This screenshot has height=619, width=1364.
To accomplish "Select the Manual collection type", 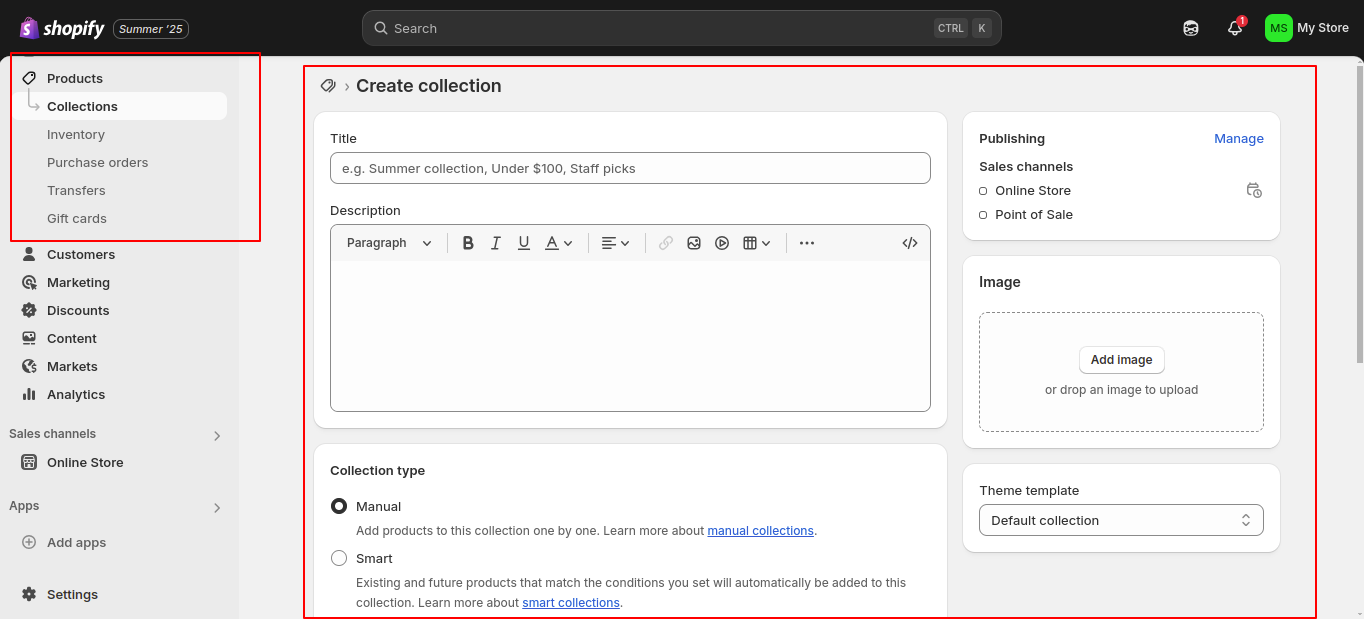I will [339, 507].
